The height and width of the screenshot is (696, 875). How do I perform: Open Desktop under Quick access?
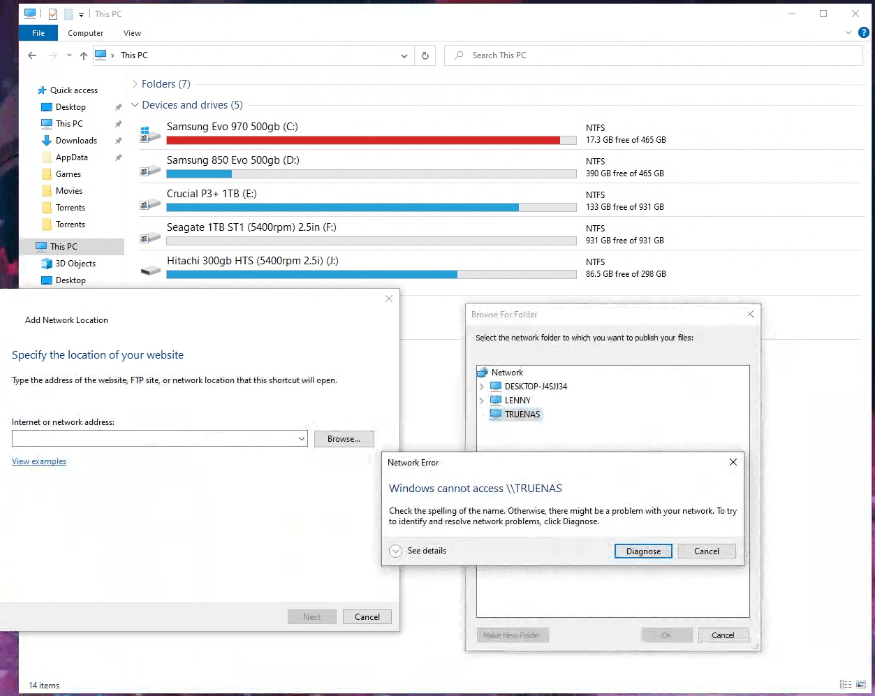click(70, 107)
